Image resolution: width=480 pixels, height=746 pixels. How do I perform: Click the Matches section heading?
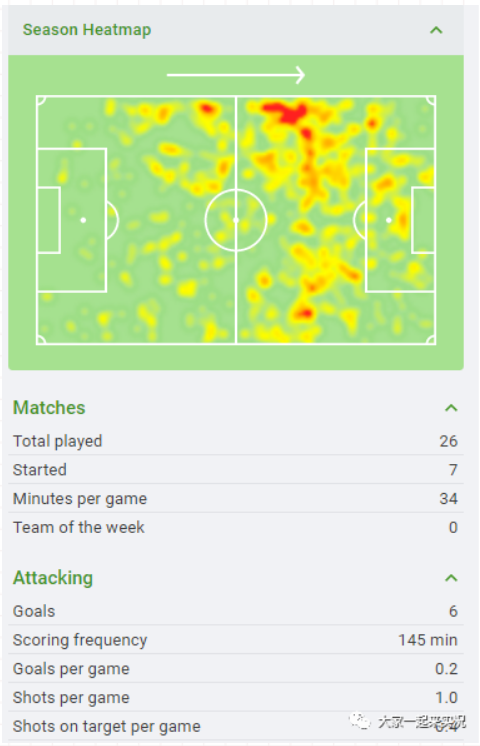49,408
